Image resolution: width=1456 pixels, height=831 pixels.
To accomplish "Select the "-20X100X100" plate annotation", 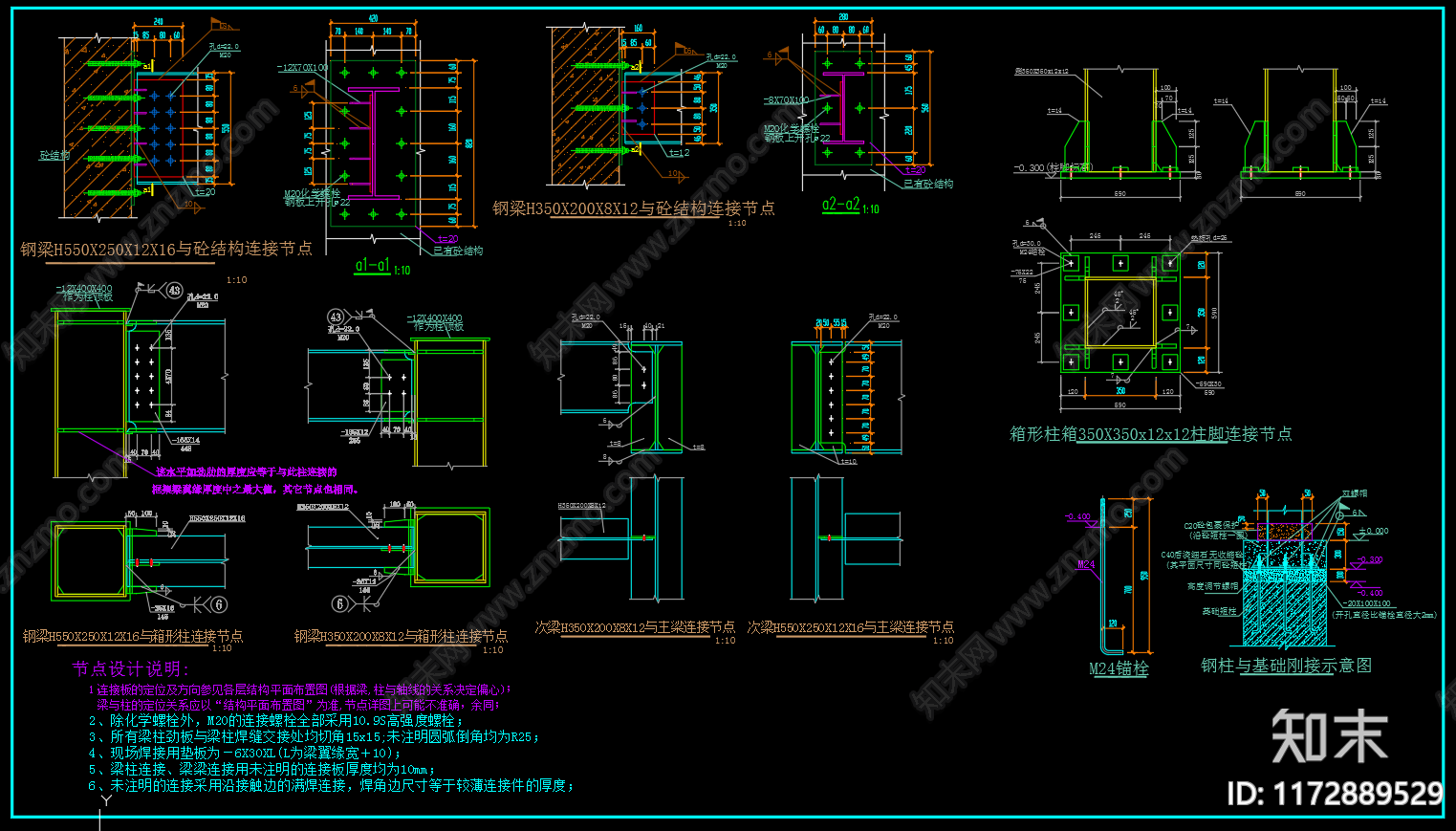I will [x=1366, y=603].
